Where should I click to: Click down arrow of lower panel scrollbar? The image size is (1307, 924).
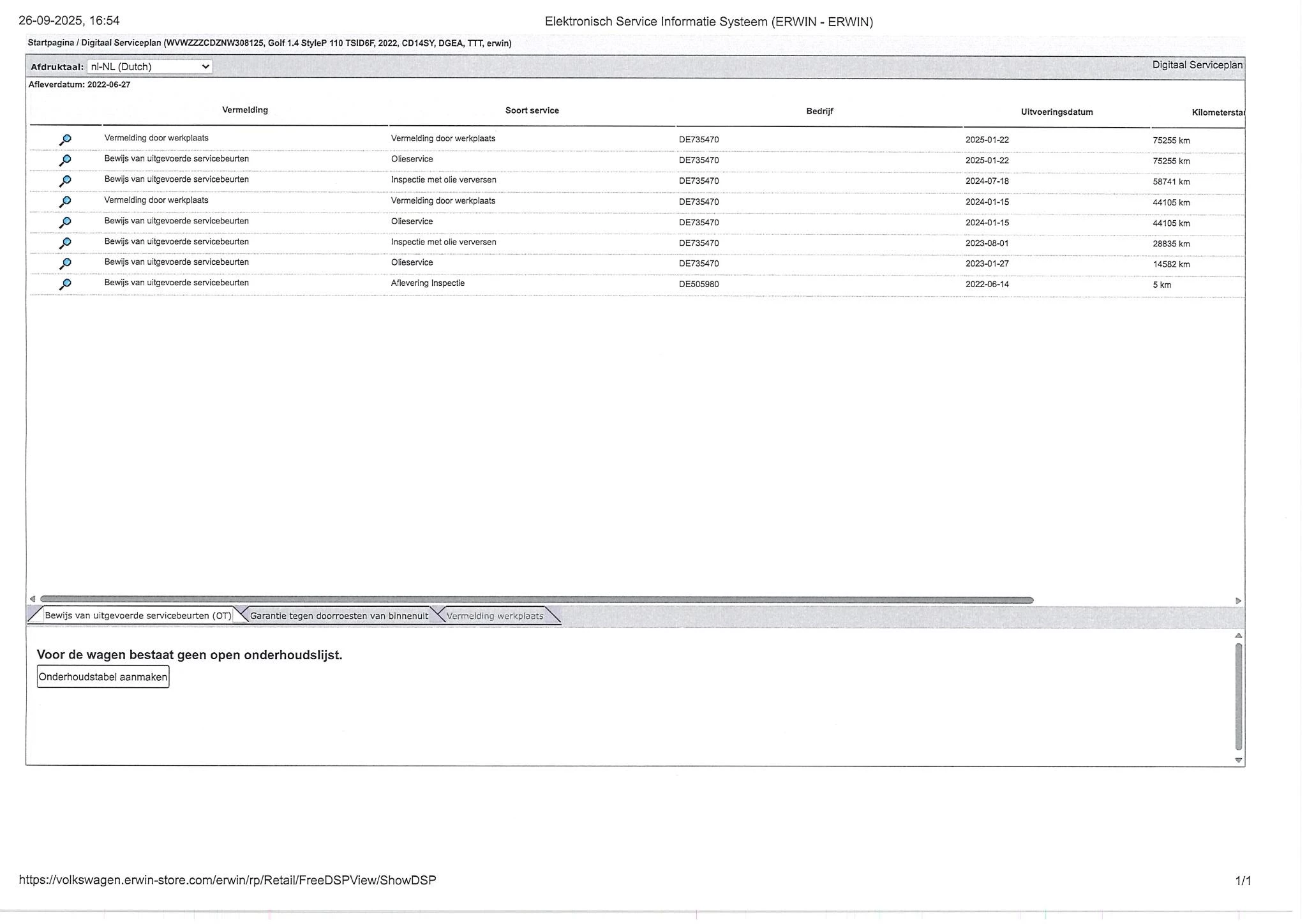tap(1238, 760)
